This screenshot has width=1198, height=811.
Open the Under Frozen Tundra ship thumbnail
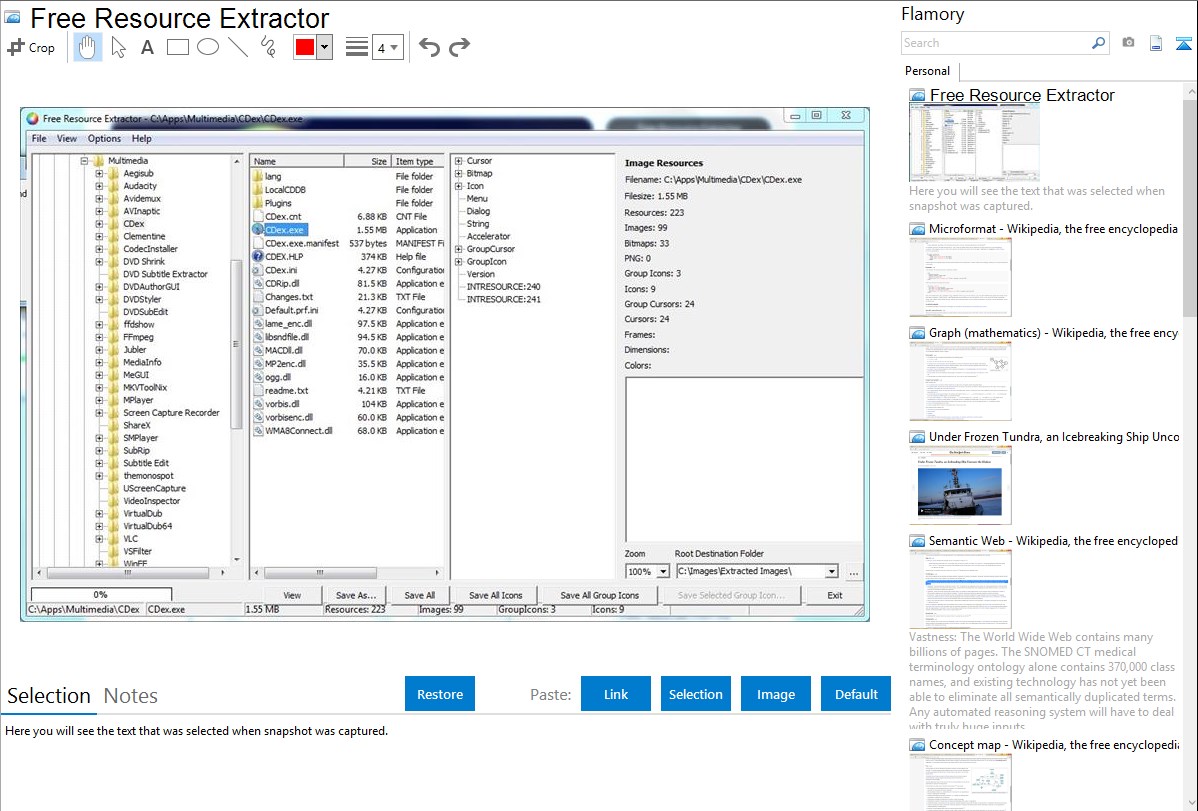960,485
